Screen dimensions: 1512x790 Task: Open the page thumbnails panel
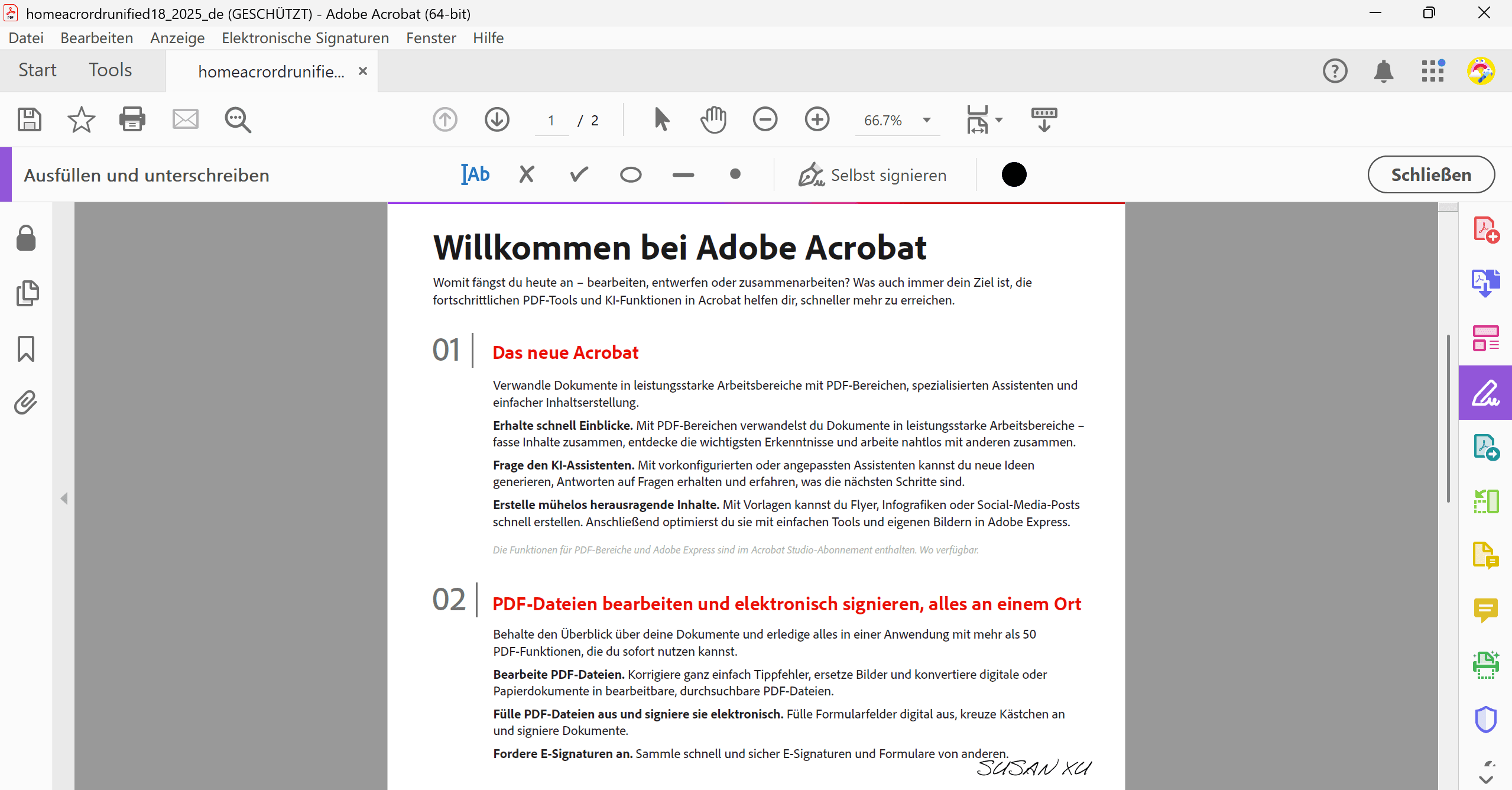tap(27, 293)
